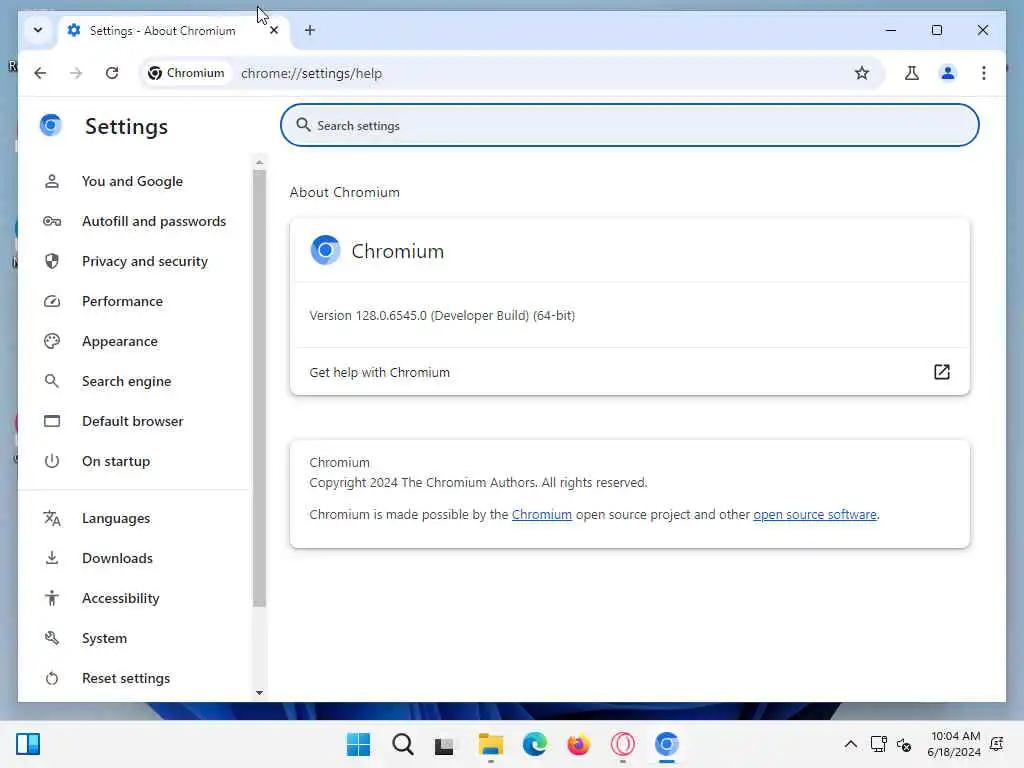Click the magnifier icon beside Search engine
1024x768 pixels.
tap(52, 381)
